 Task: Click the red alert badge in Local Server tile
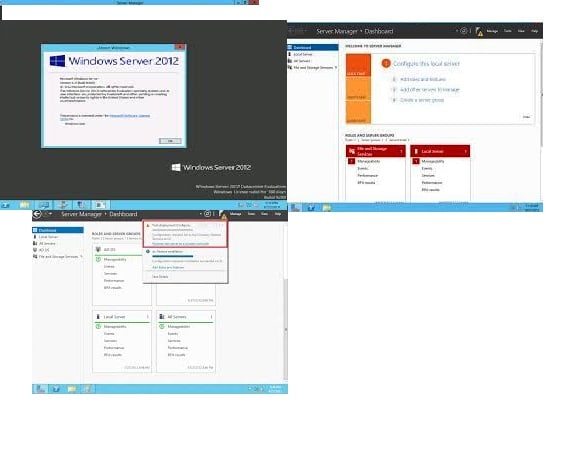(x=416, y=161)
